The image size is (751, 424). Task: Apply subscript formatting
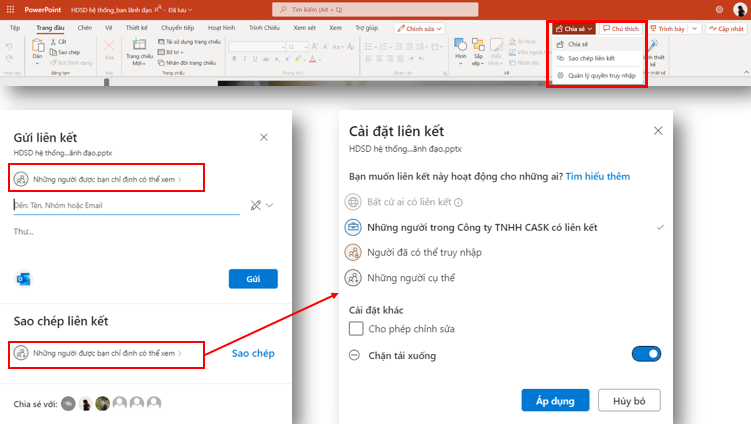(276, 59)
